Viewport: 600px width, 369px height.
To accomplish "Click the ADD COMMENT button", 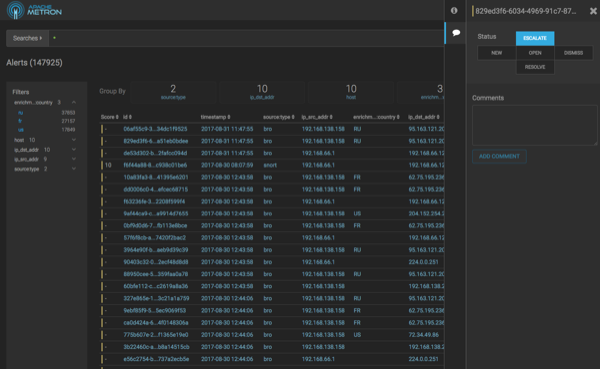I will [x=499, y=156].
